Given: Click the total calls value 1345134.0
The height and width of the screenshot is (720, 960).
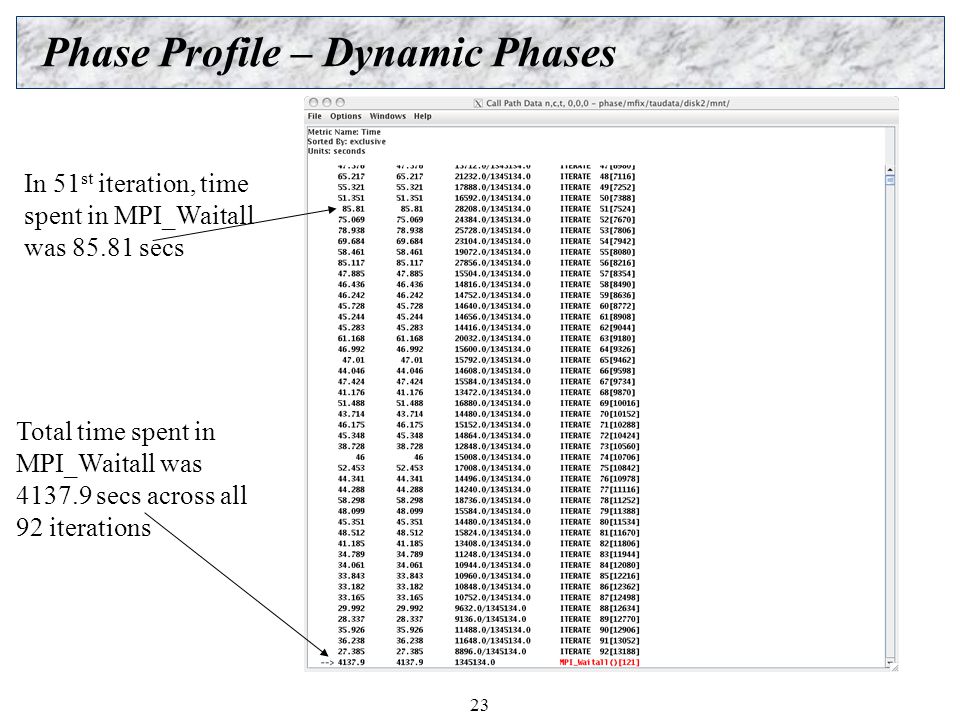Looking at the screenshot, I should click(x=474, y=662).
